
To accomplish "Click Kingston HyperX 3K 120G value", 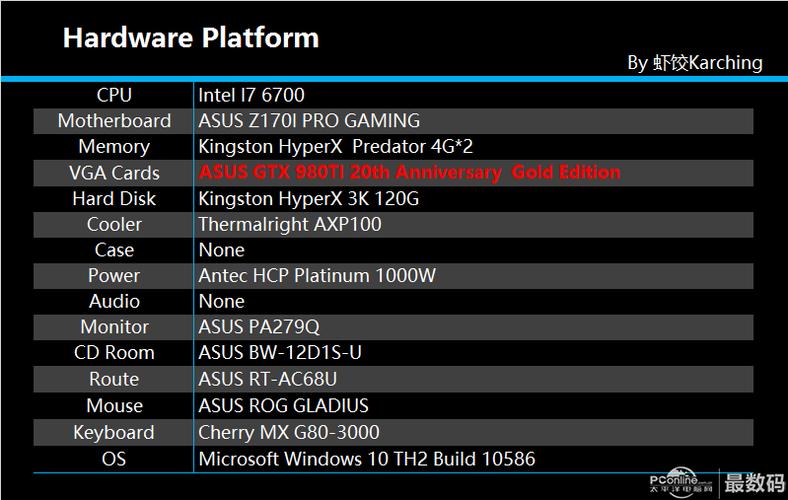I will 309,198.
